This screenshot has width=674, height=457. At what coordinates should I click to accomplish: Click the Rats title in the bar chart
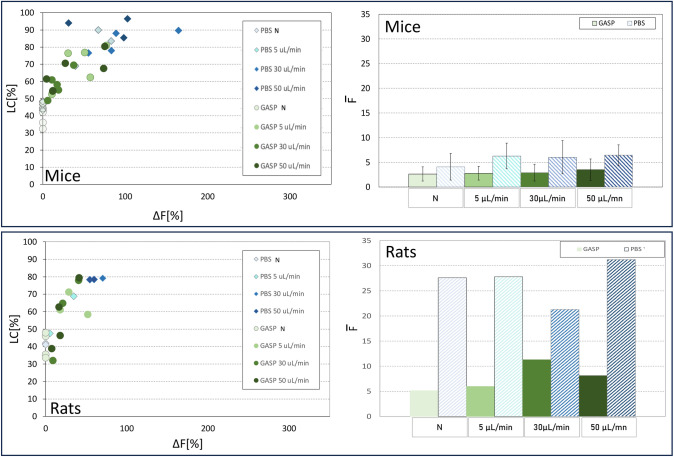(x=401, y=252)
